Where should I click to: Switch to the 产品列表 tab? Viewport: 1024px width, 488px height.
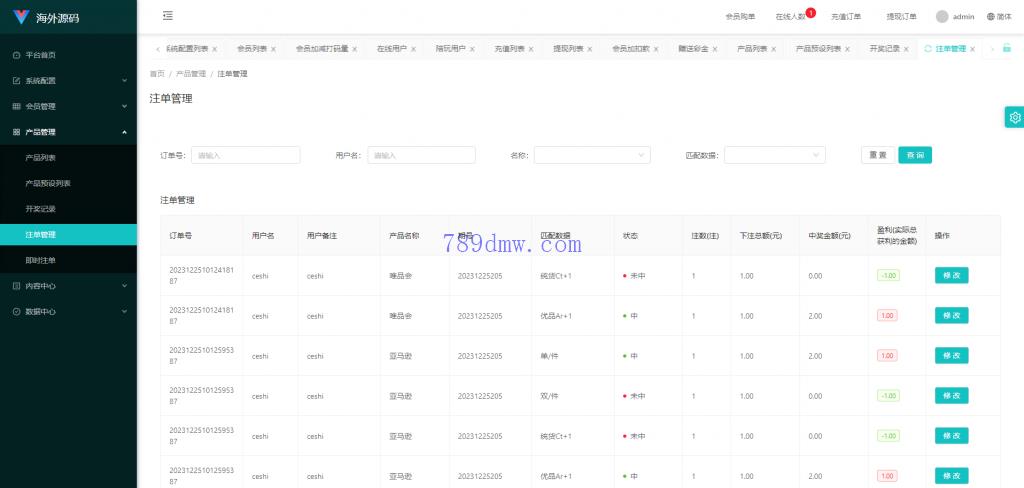[x=752, y=49]
